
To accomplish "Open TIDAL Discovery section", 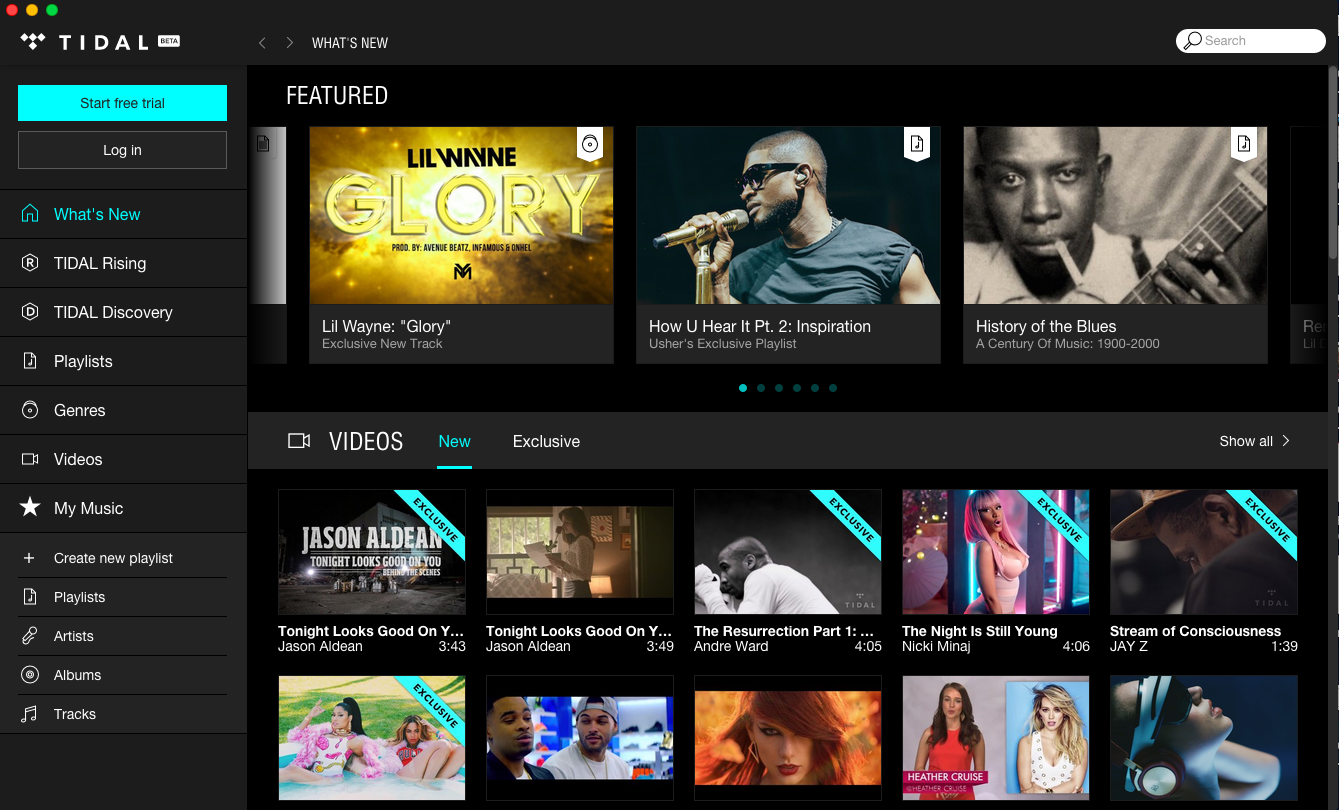I will point(123,312).
